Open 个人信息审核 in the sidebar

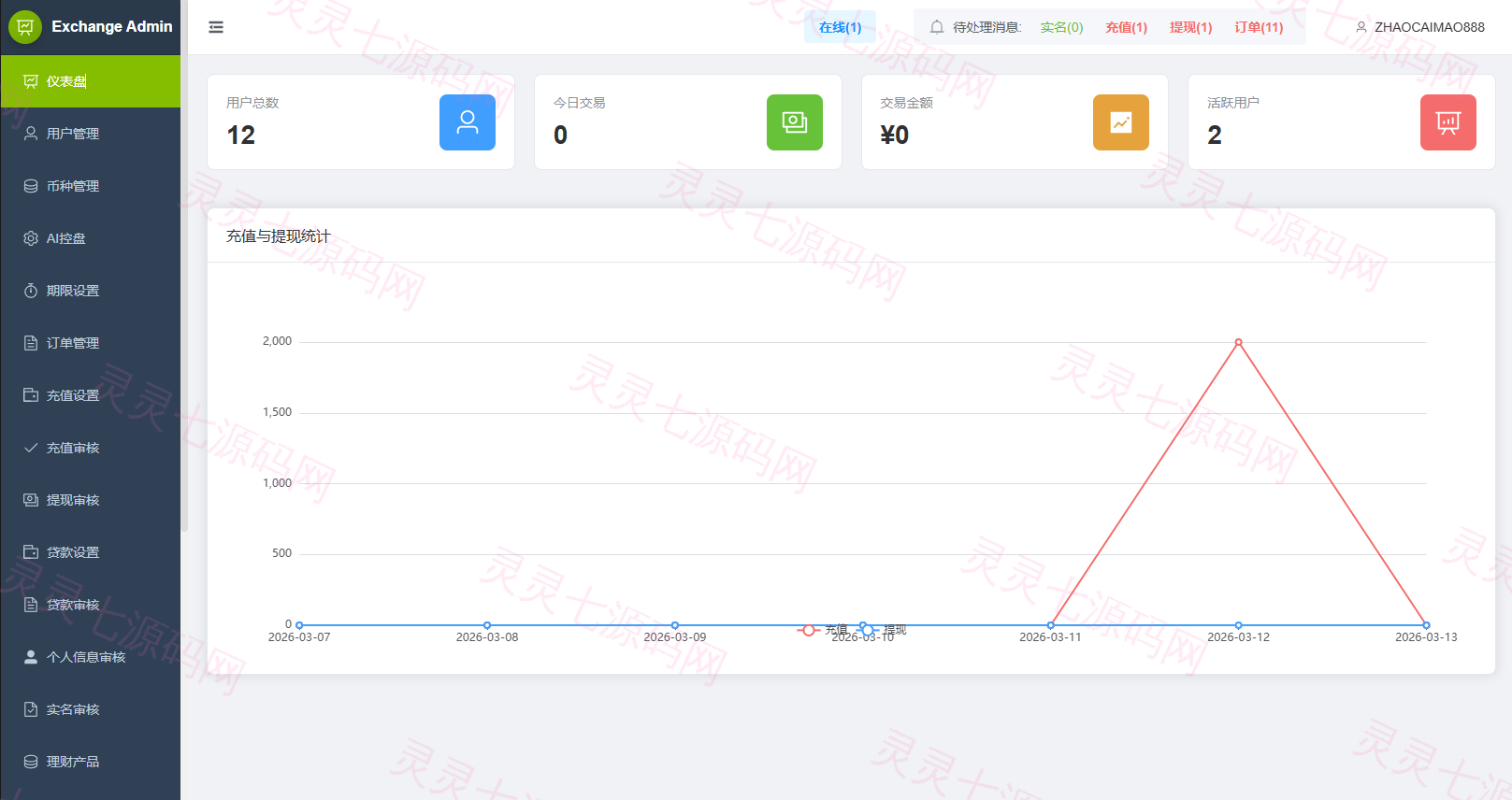pyautogui.click(x=91, y=657)
